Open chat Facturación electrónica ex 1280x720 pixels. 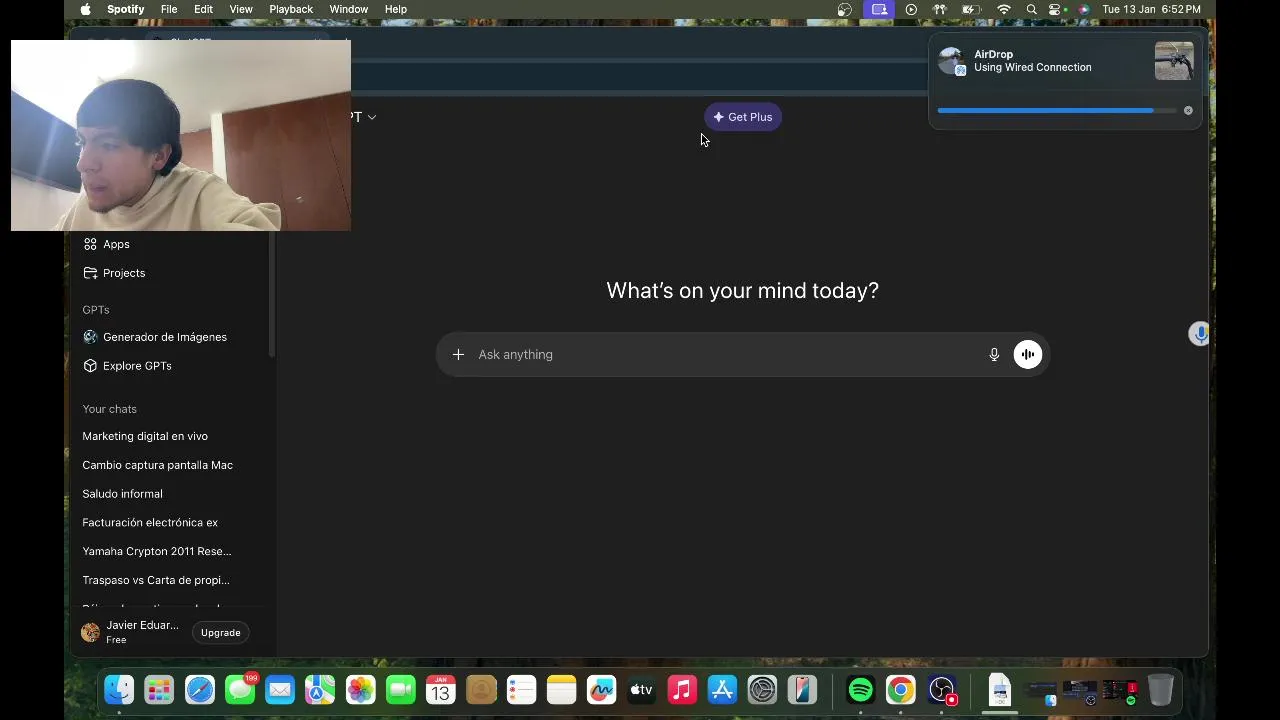click(x=150, y=523)
